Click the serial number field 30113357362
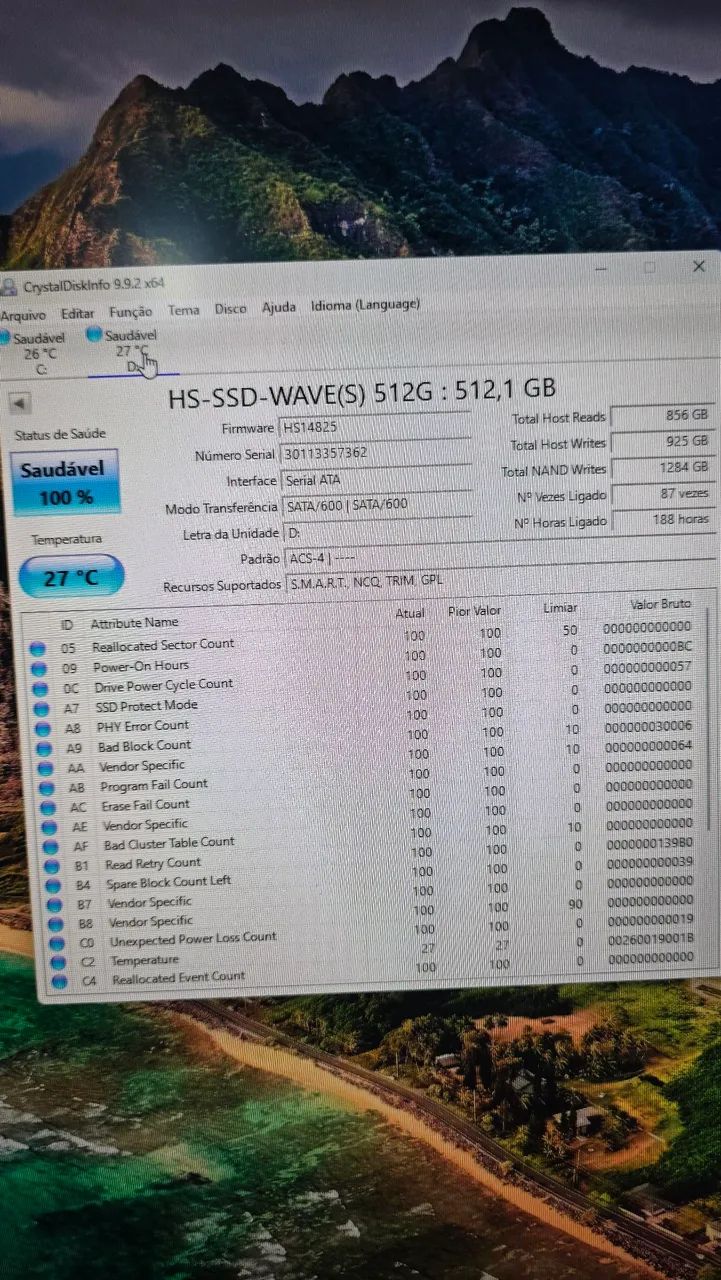Viewport: 721px width, 1280px height. pos(376,452)
